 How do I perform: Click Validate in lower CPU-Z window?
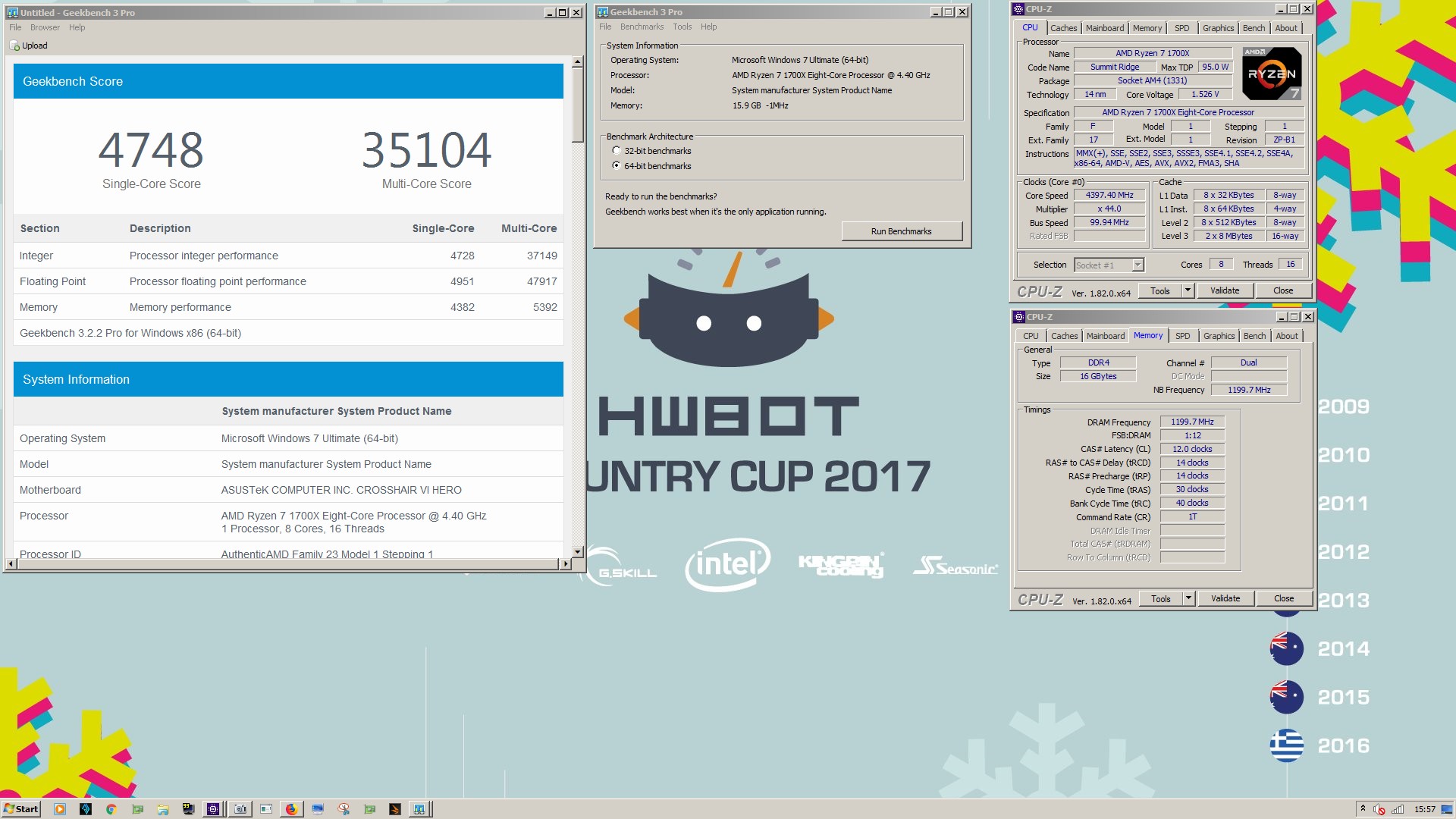(1225, 598)
